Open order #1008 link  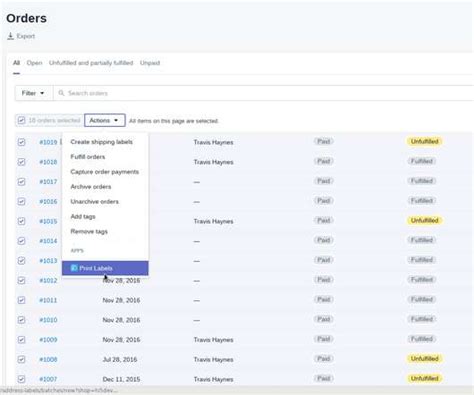coord(48,359)
